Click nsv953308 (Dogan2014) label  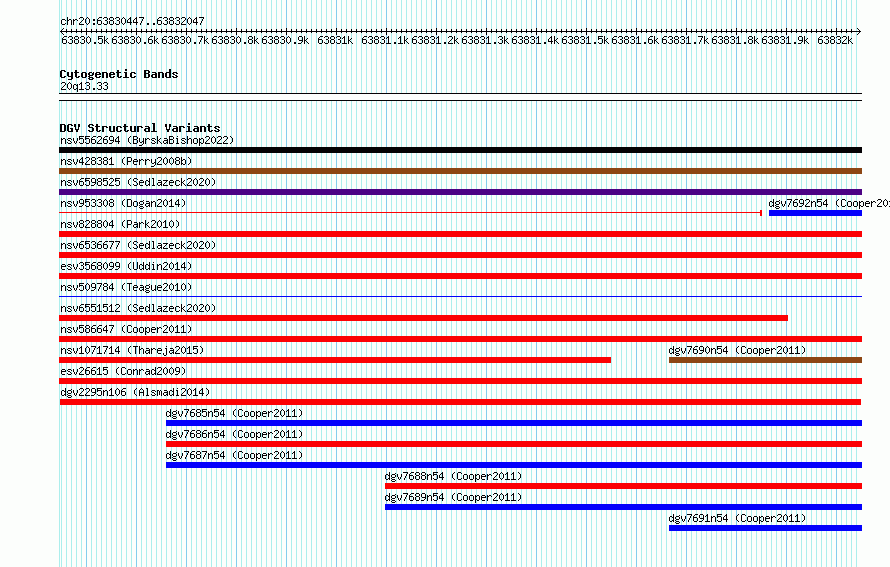pos(123,203)
